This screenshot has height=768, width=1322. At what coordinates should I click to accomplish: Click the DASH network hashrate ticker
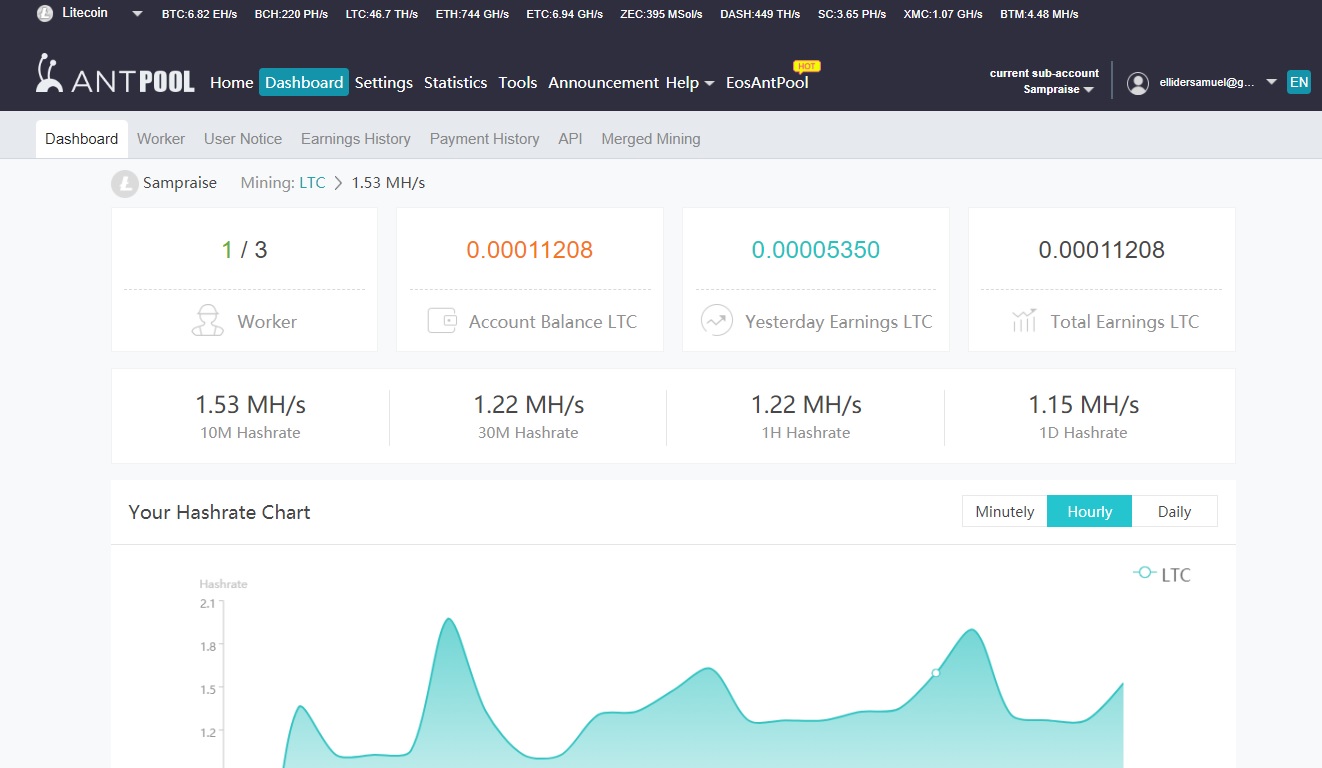[760, 14]
